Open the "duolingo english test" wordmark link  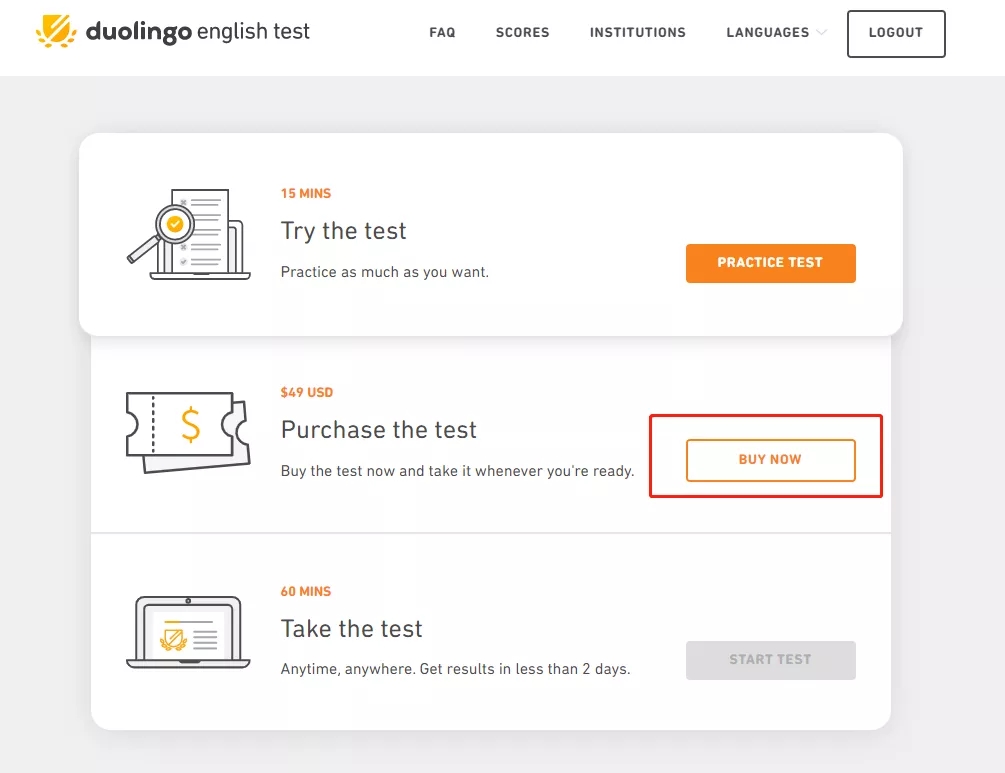[x=197, y=32]
